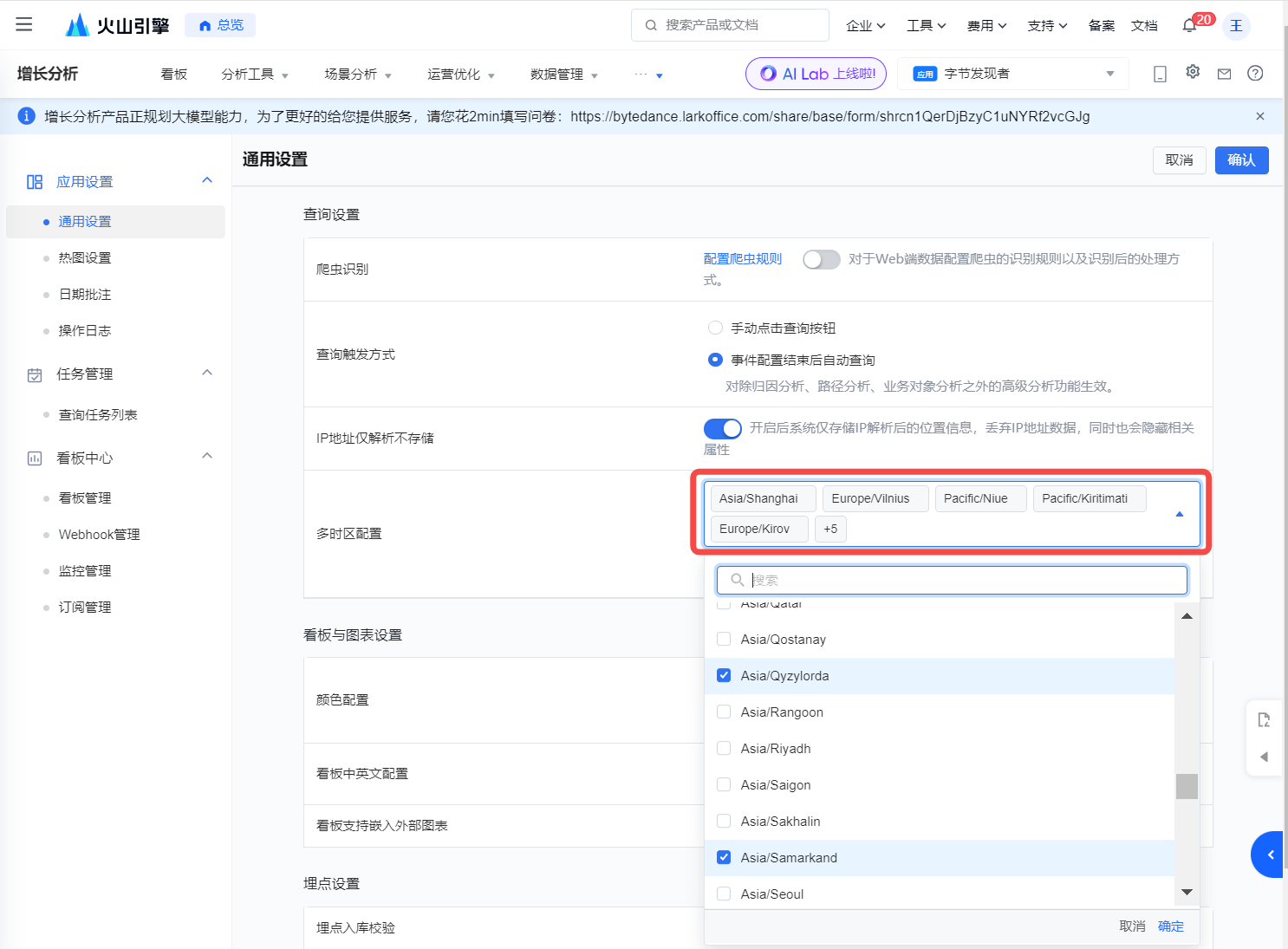Check the Asia/Seoul checkbox
The image size is (1288, 949).
[724, 894]
